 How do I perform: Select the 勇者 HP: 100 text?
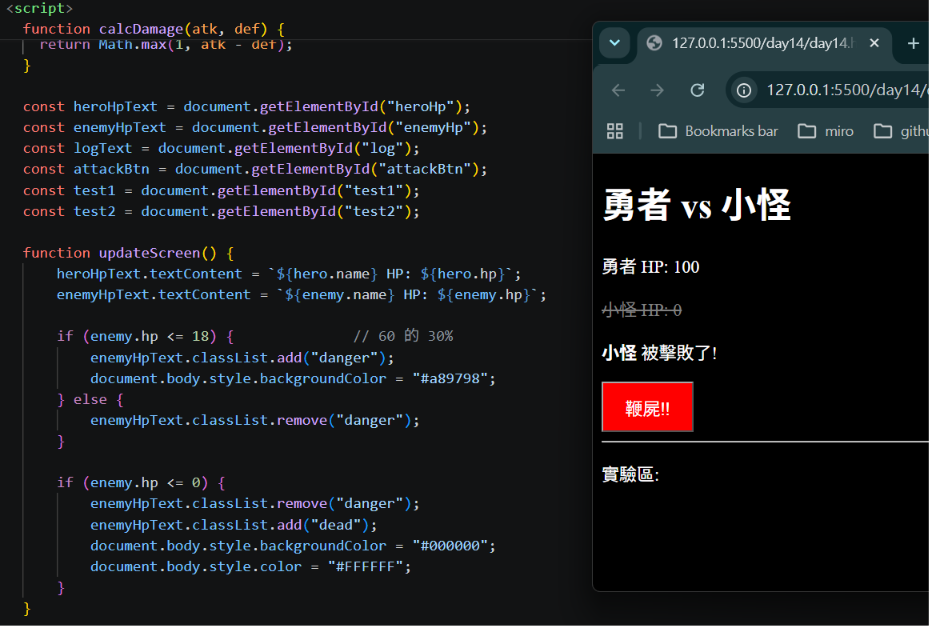click(x=651, y=267)
